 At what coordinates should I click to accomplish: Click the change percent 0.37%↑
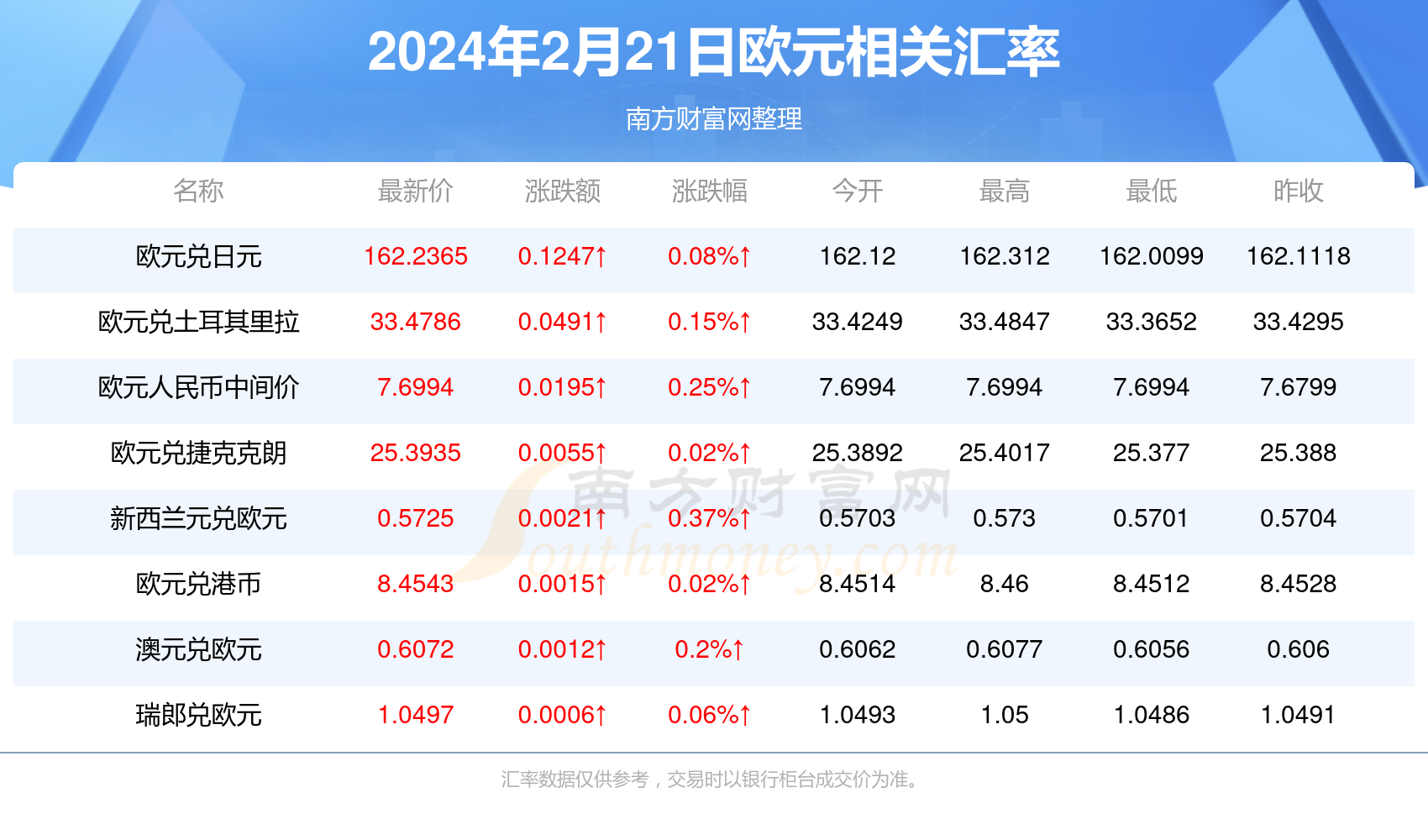pos(710,518)
